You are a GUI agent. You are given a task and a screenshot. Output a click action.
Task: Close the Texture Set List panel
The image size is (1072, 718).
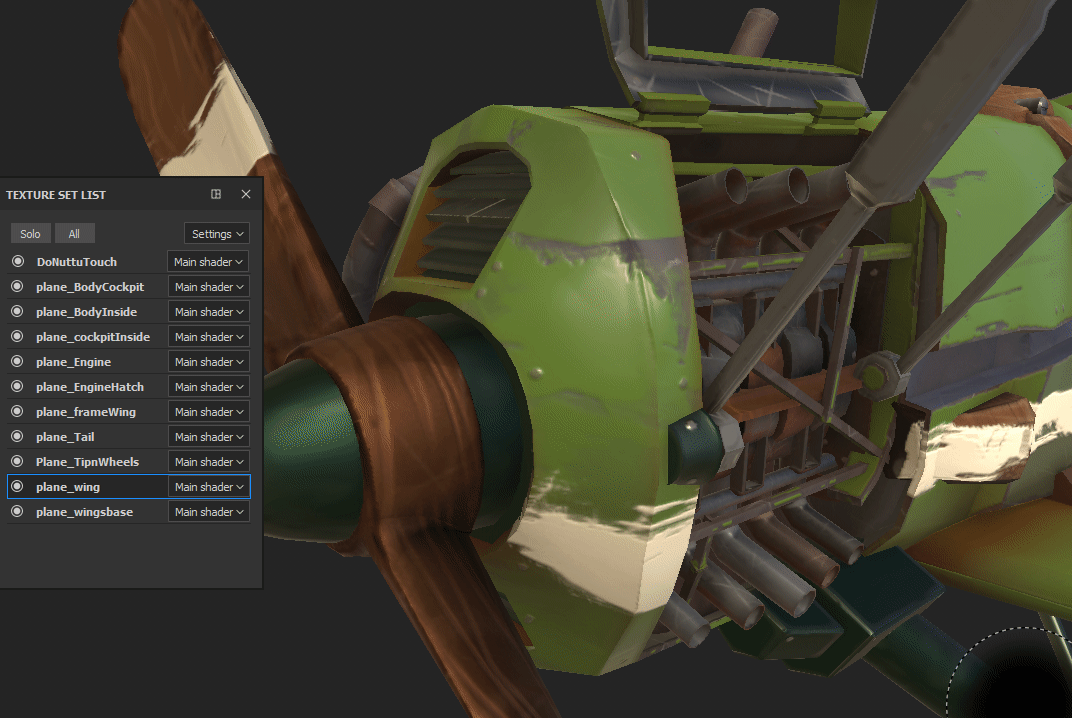246,194
